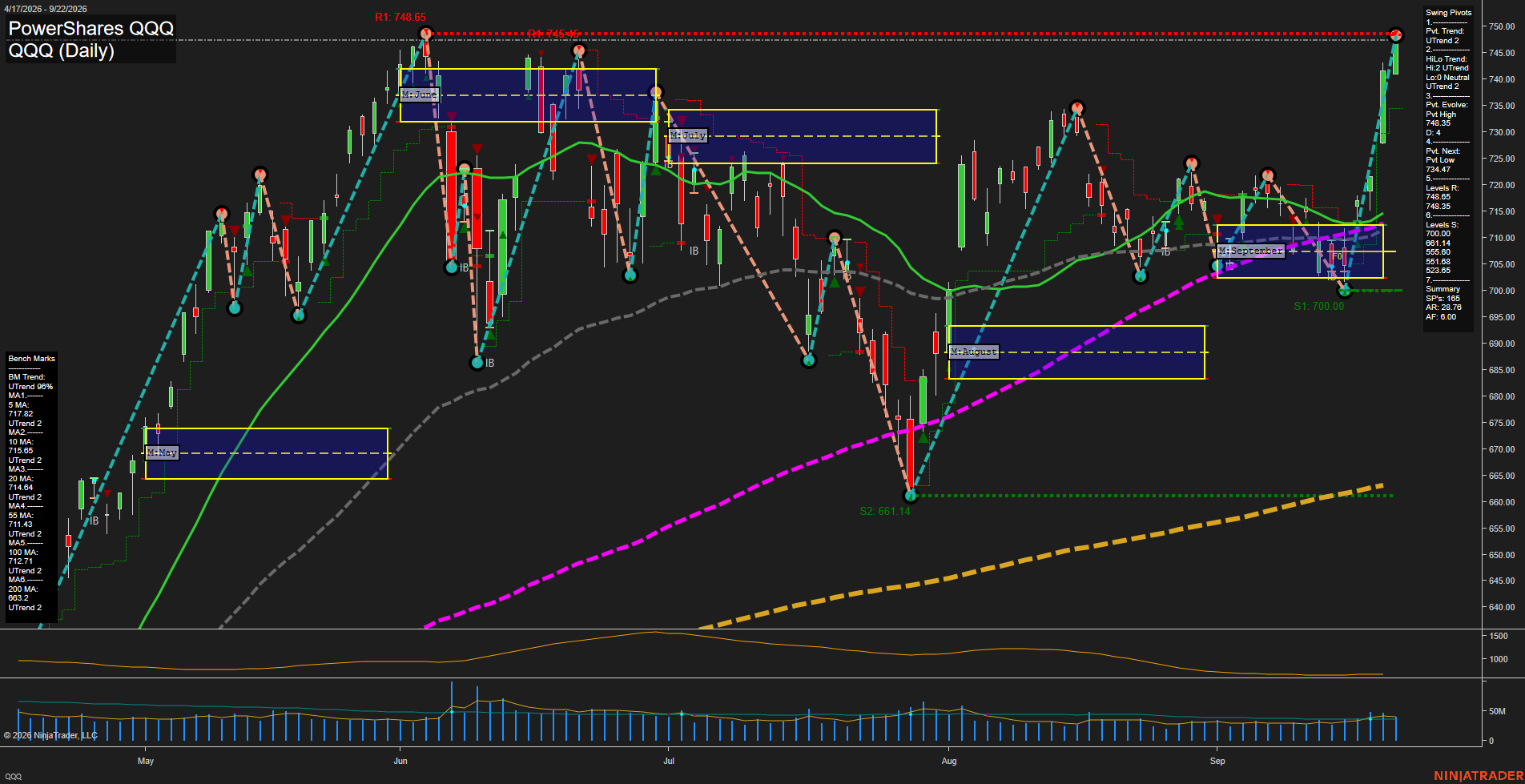
Task: Select the 5 MA 717.82 entry
Action: [x=21, y=410]
